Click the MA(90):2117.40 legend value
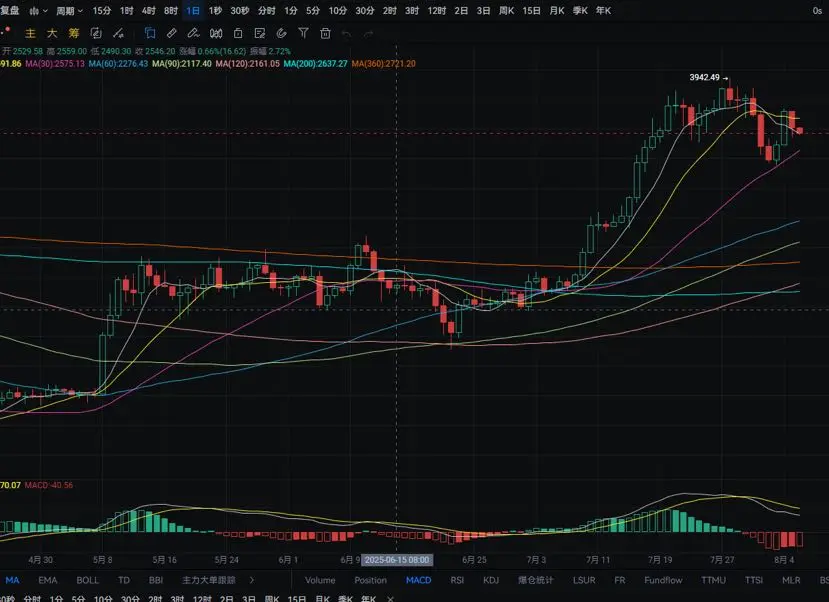This screenshot has height=602, width=829. pyautogui.click(x=182, y=63)
